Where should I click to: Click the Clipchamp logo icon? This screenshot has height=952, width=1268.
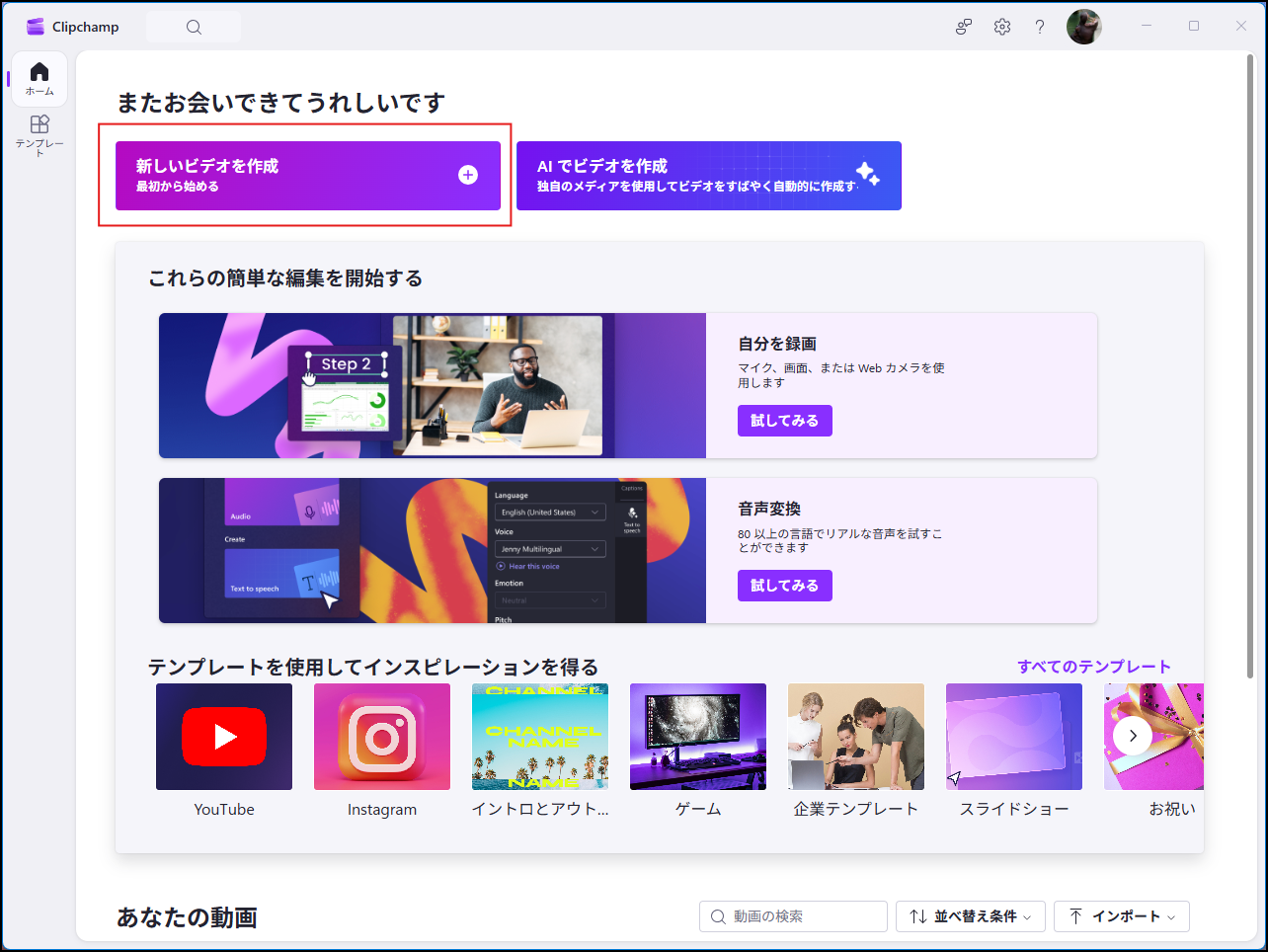pyautogui.click(x=36, y=27)
